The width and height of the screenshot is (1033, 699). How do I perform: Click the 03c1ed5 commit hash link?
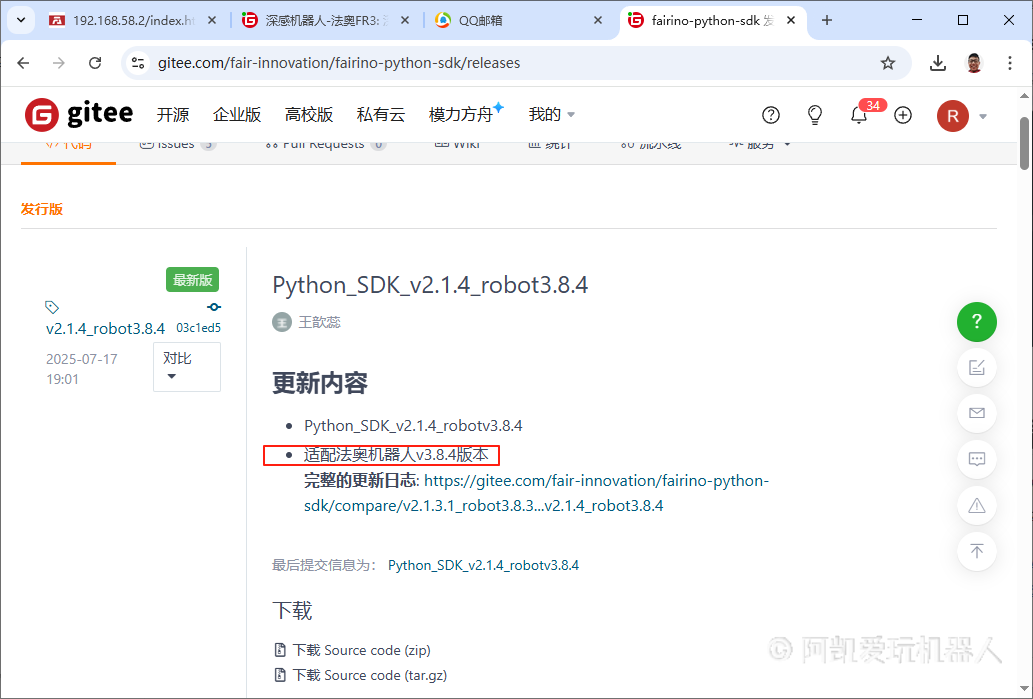[198, 328]
